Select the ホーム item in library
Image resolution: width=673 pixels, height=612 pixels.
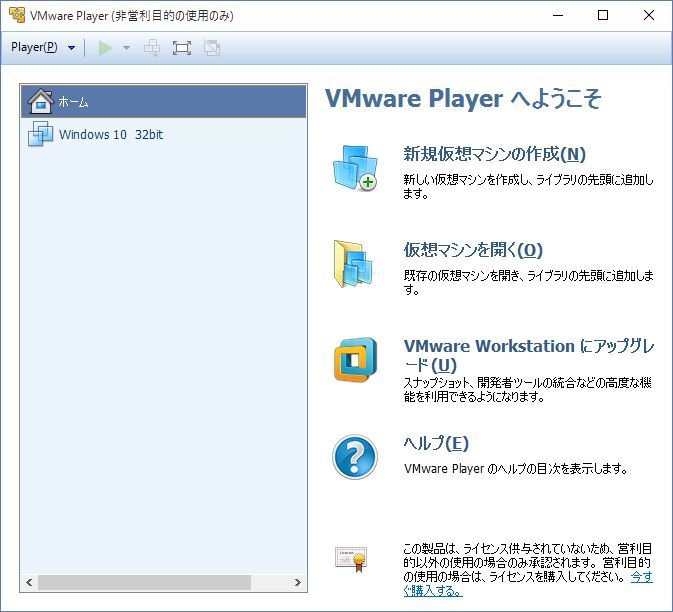[x=73, y=102]
